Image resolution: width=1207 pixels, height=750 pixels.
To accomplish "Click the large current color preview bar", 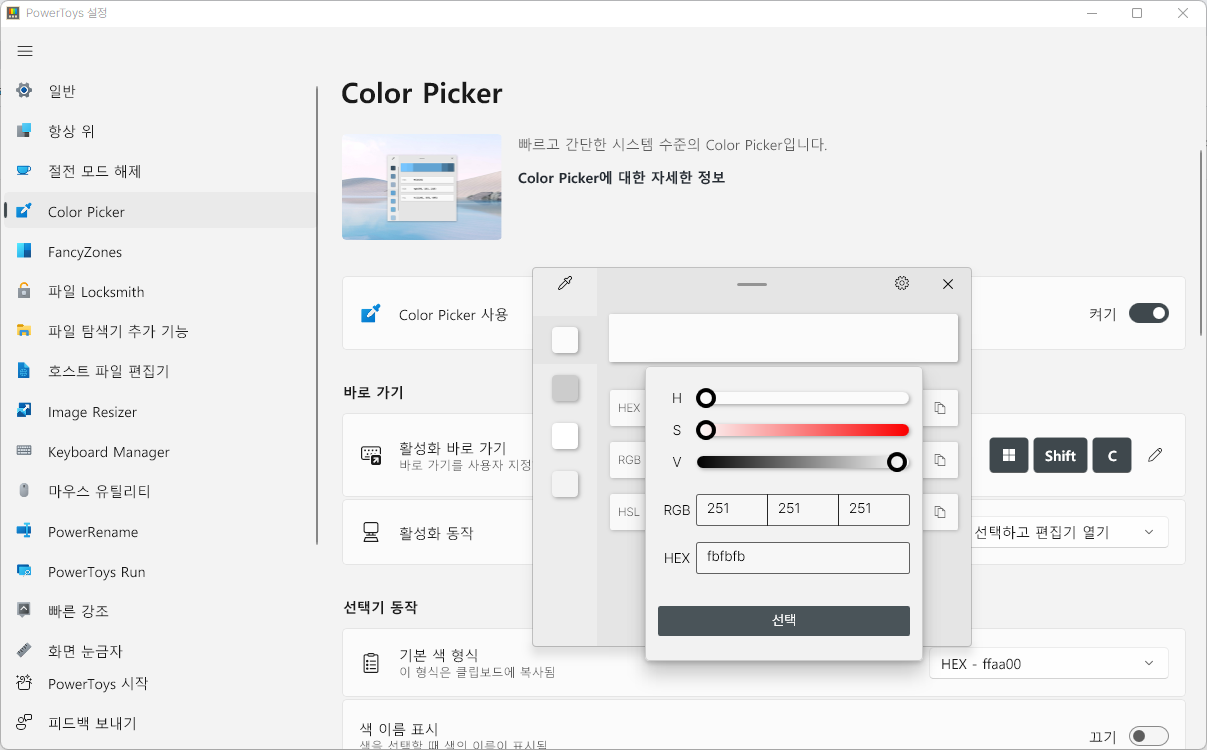I will click(783, 338).
